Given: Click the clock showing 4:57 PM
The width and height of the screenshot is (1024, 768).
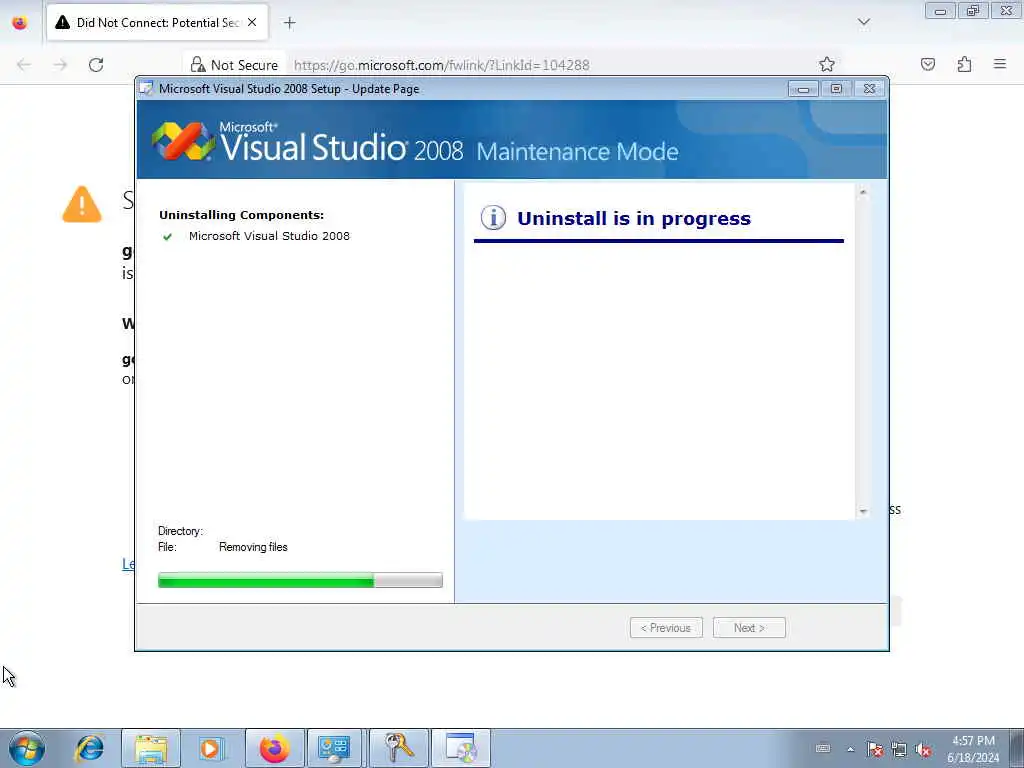Looking at the screenshot, I should 973,741.
